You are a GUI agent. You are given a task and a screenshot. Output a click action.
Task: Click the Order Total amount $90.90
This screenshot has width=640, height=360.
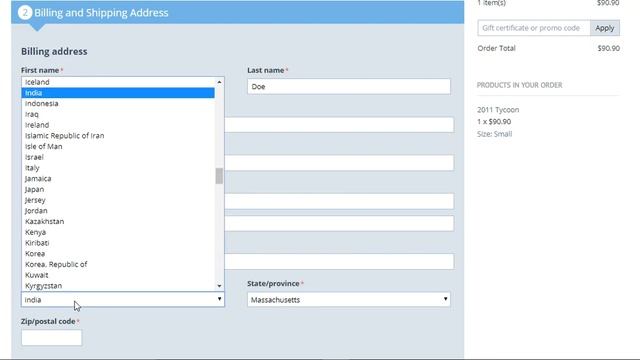point(609,48)
